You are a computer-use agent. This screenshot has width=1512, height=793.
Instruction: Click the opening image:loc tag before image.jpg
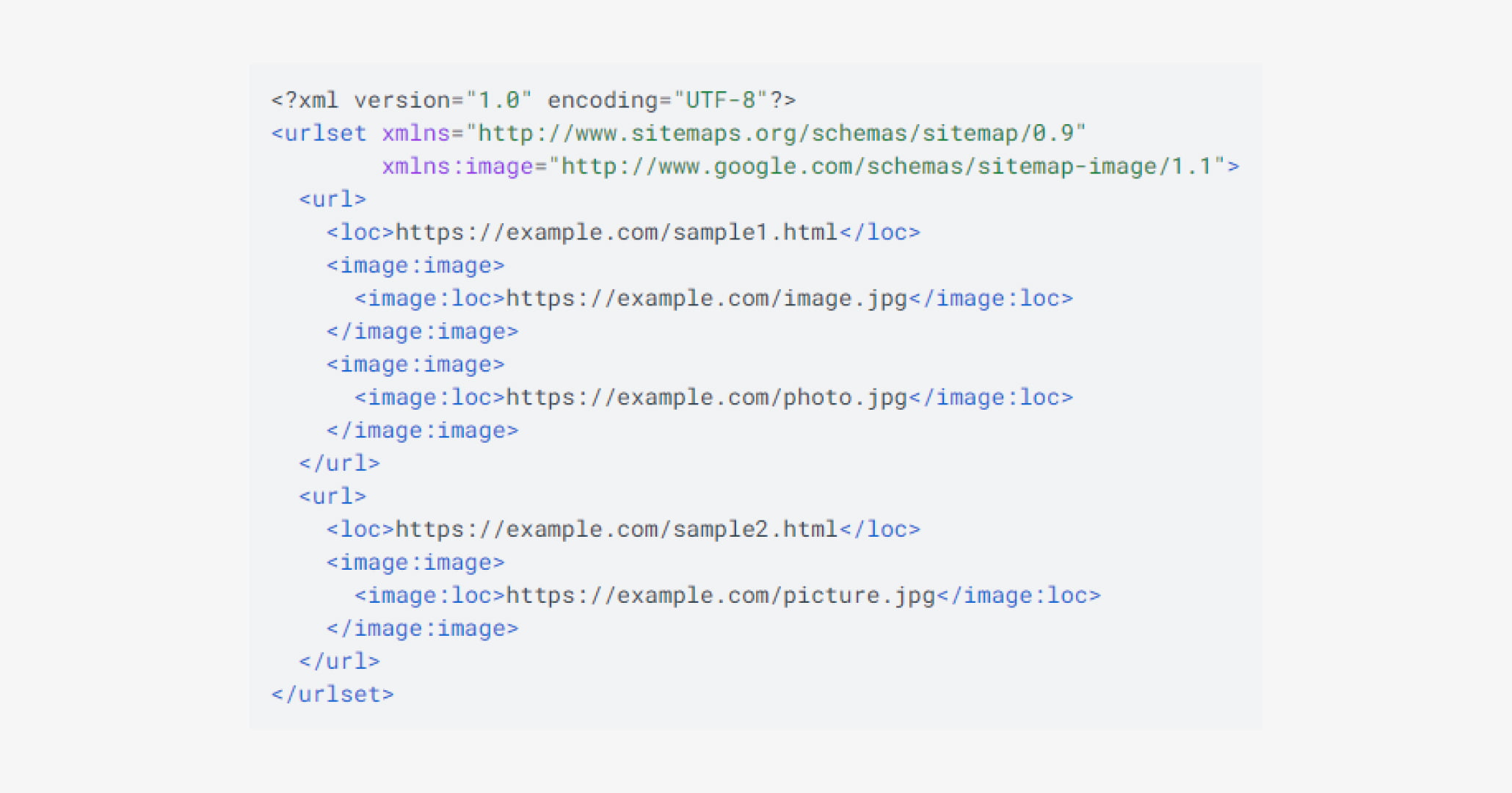430,298
